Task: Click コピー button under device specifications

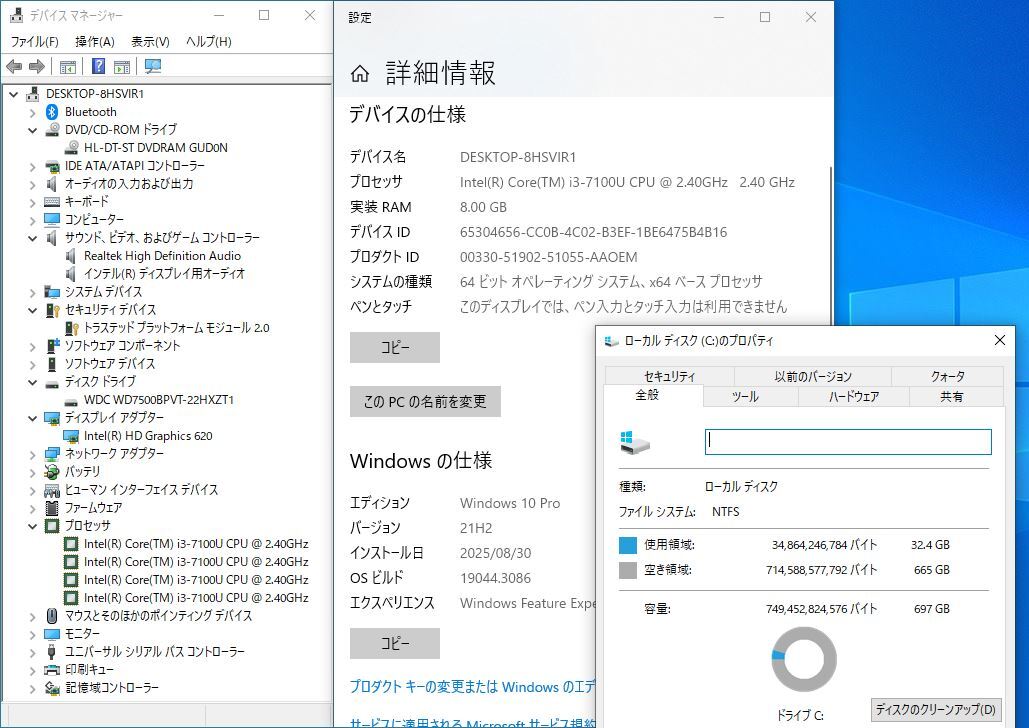Action: [x=394, y=347]
